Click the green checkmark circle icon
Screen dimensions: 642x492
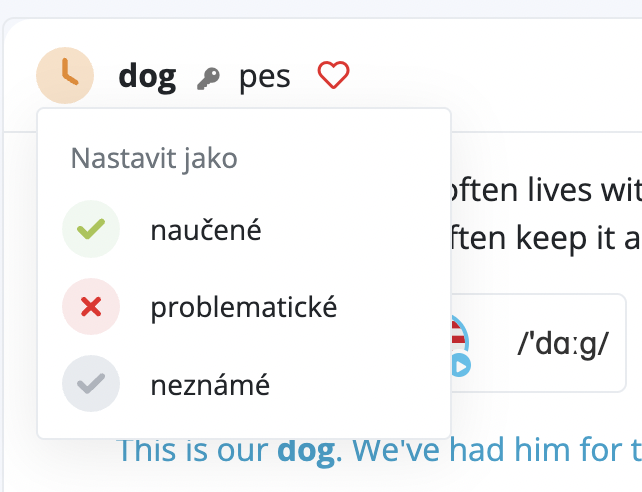pos(91,230)
